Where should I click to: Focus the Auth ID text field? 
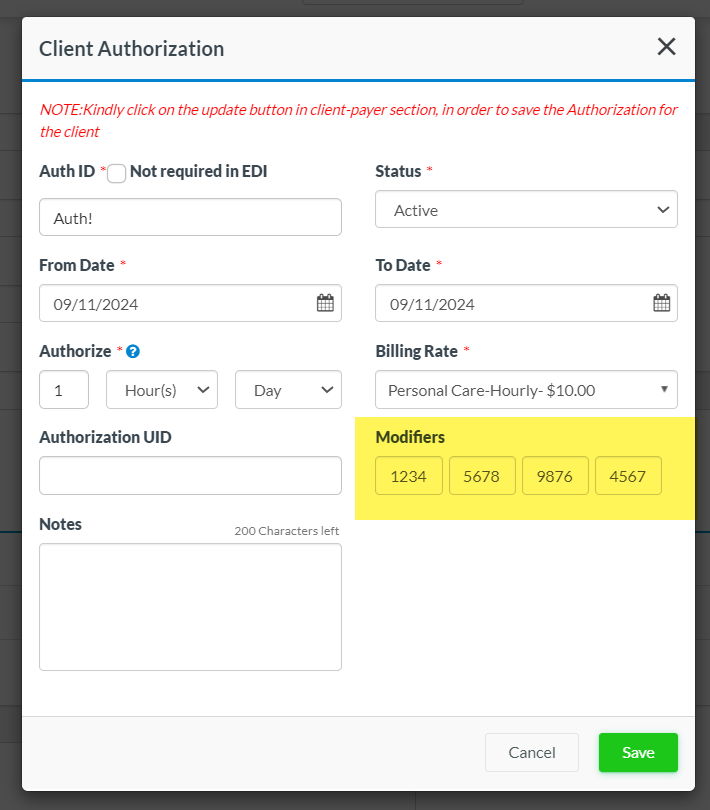click(190, 217)
